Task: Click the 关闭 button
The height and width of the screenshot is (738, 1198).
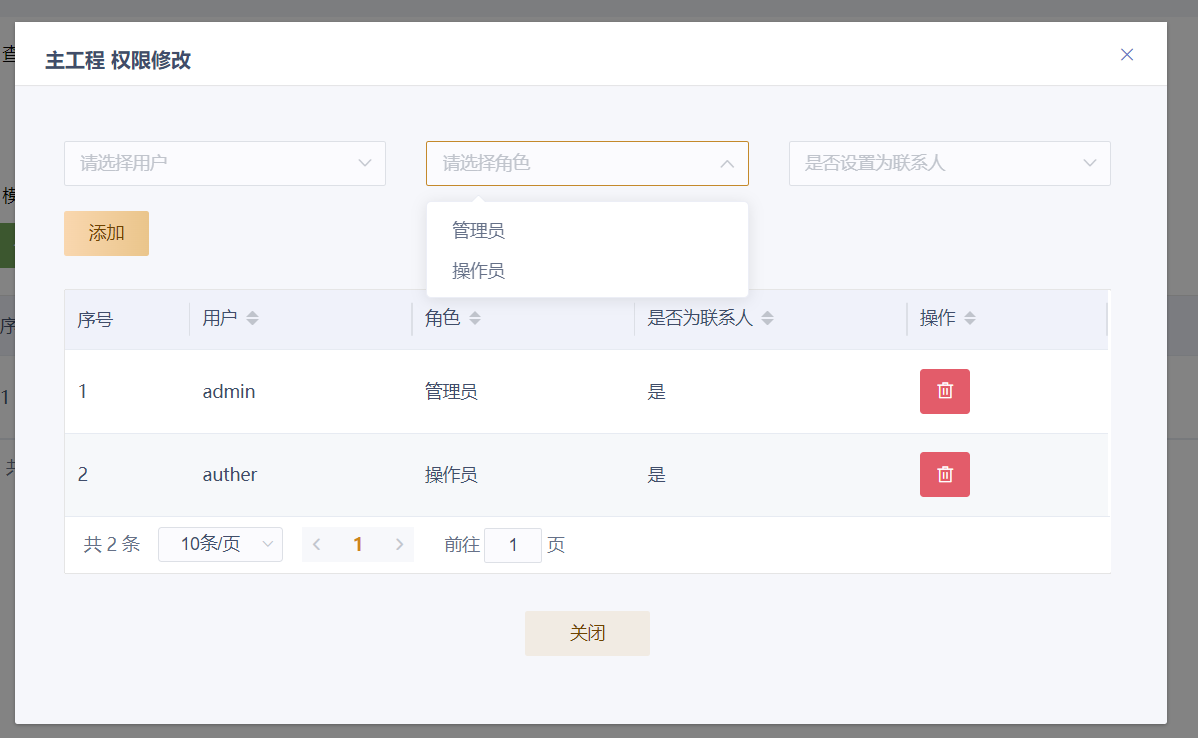Action: click(587, 633)
